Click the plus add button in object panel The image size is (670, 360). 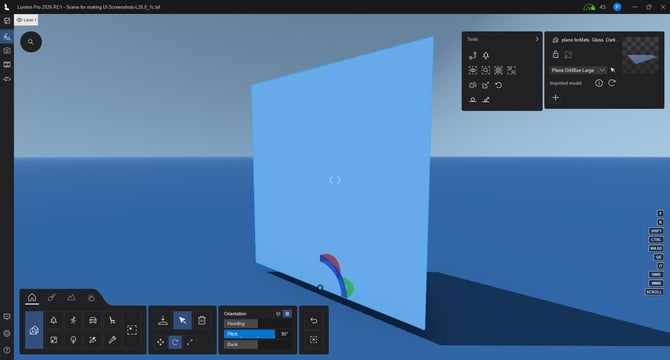coord(555,98)
